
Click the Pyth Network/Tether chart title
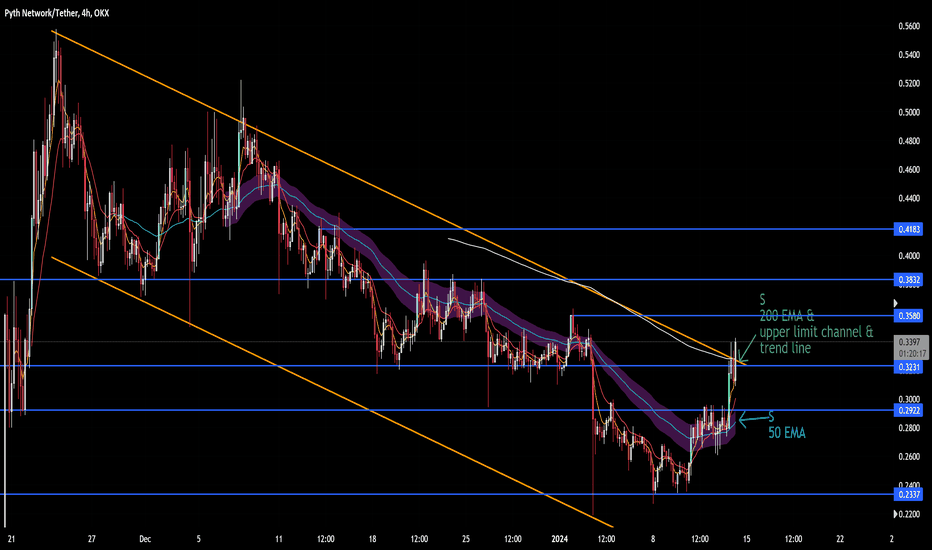[x=56, y=13]
